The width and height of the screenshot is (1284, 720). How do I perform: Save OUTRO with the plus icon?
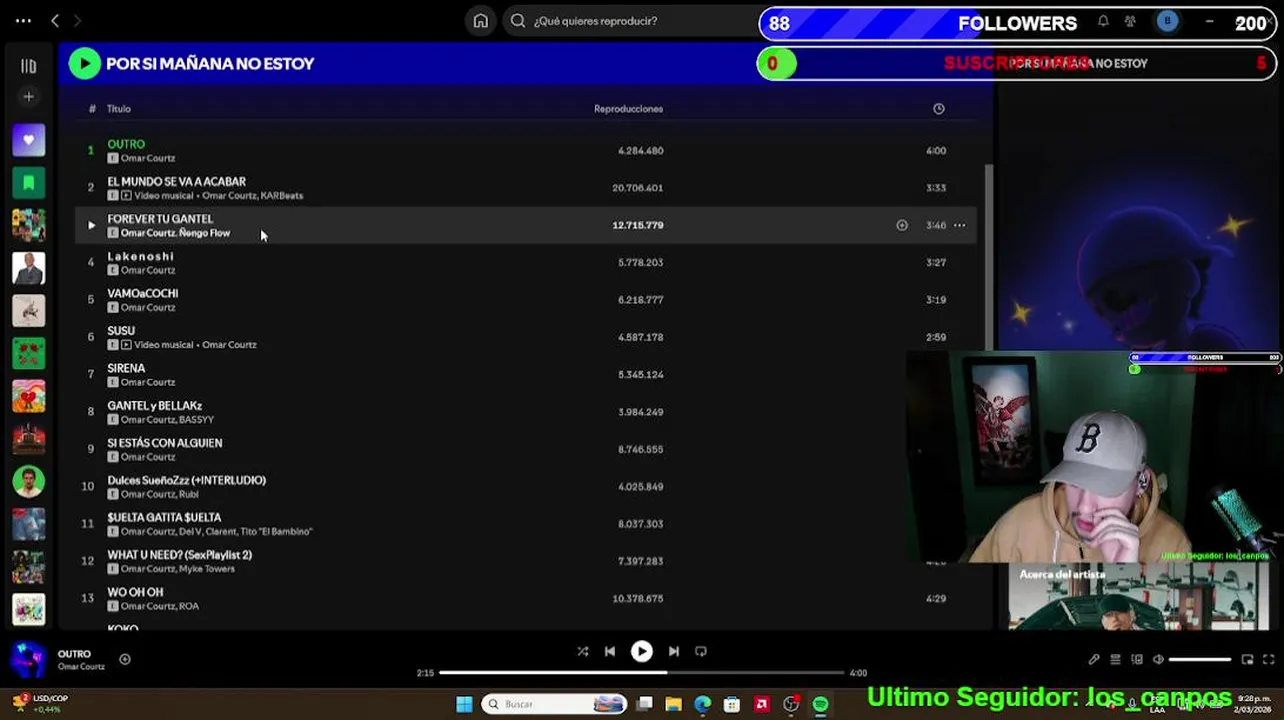point(125,659)
